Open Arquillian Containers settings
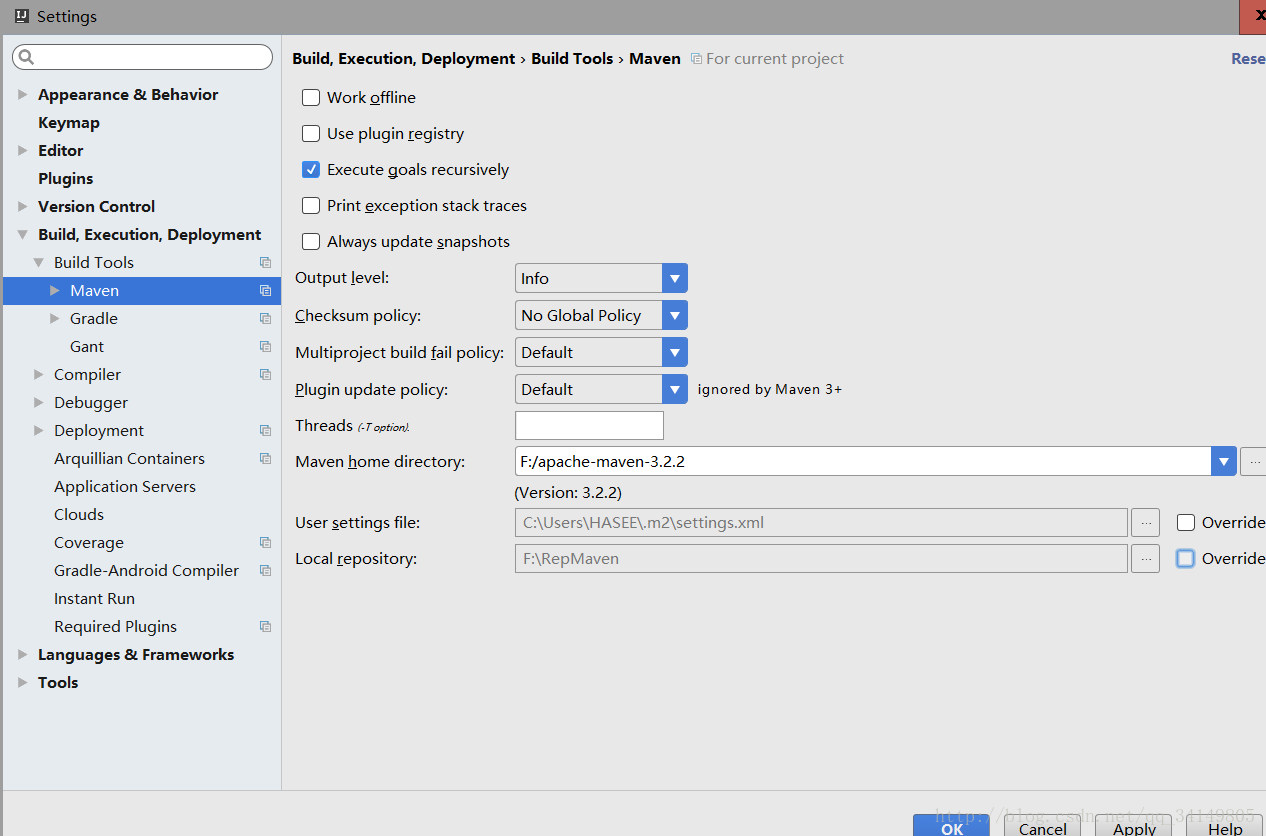The height and width of the screenshot is (836, 1266). click(x=129, y=458)
